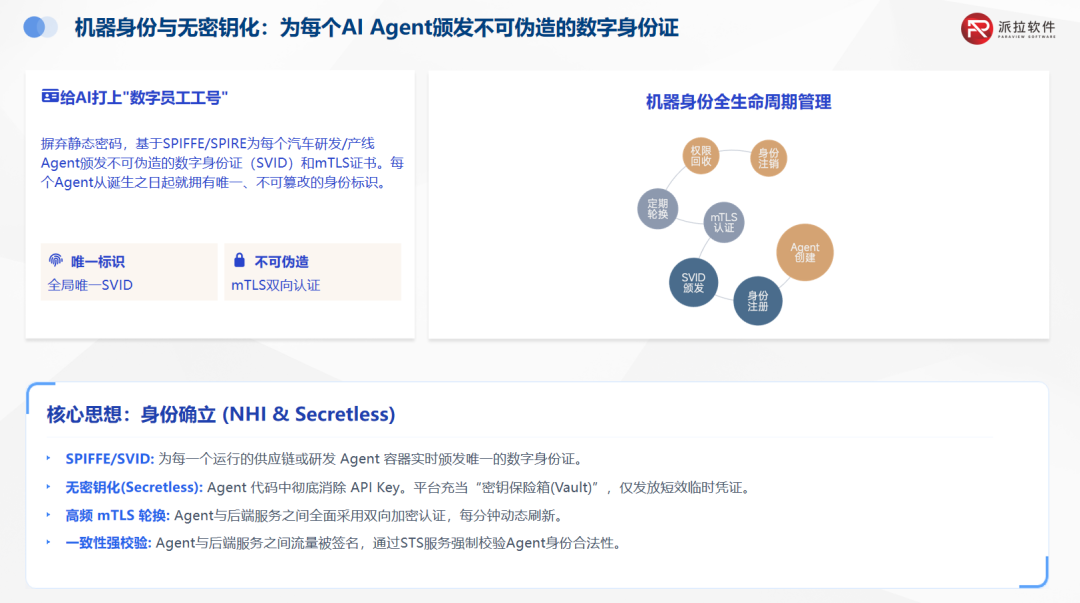Select the 身份注销 node
Image resolution: width=1080 pixels, height=603 pixels.
pyautogui.click(x=769, y=158)
